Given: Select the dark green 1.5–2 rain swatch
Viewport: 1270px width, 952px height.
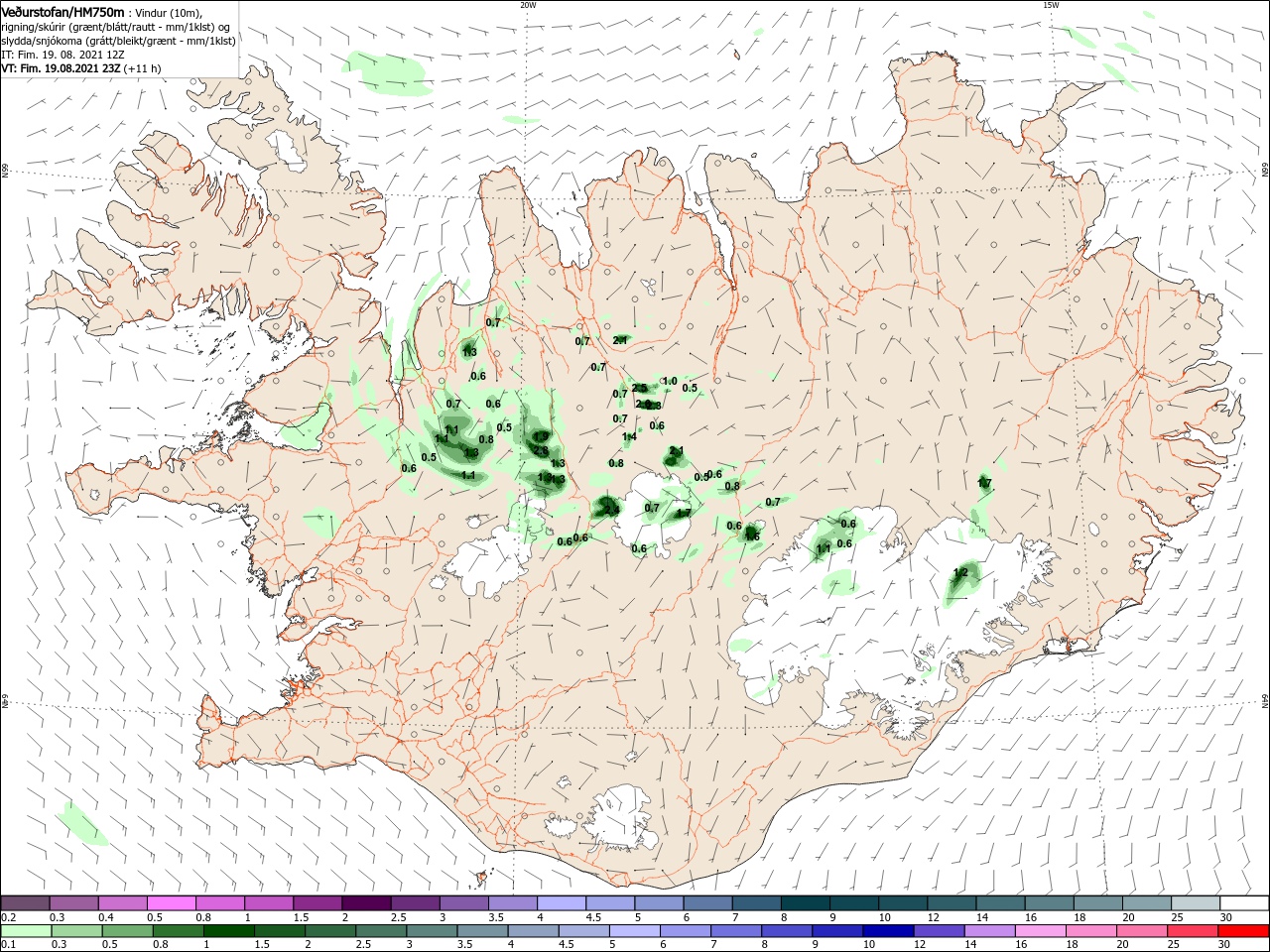Looking at the screenshot, I should click(x=280, y=931).
